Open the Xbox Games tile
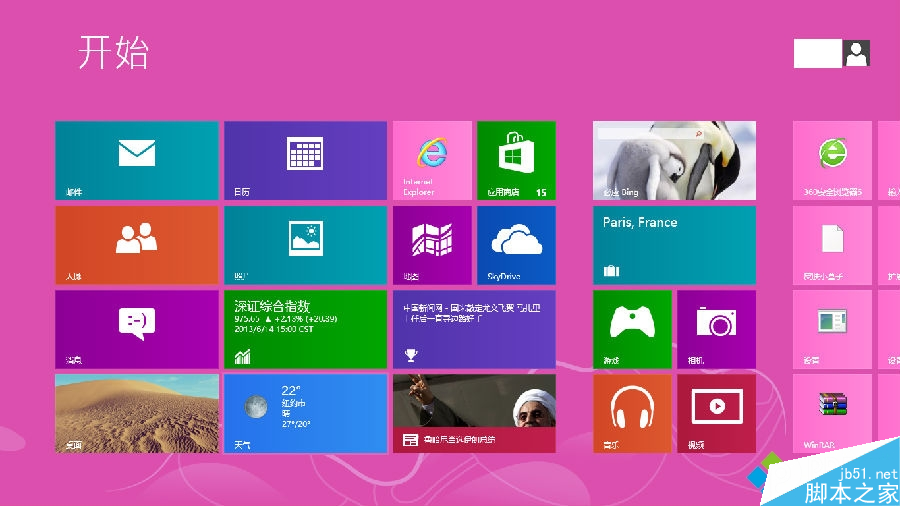Viewport: 900px width, 506px height. 632,328
